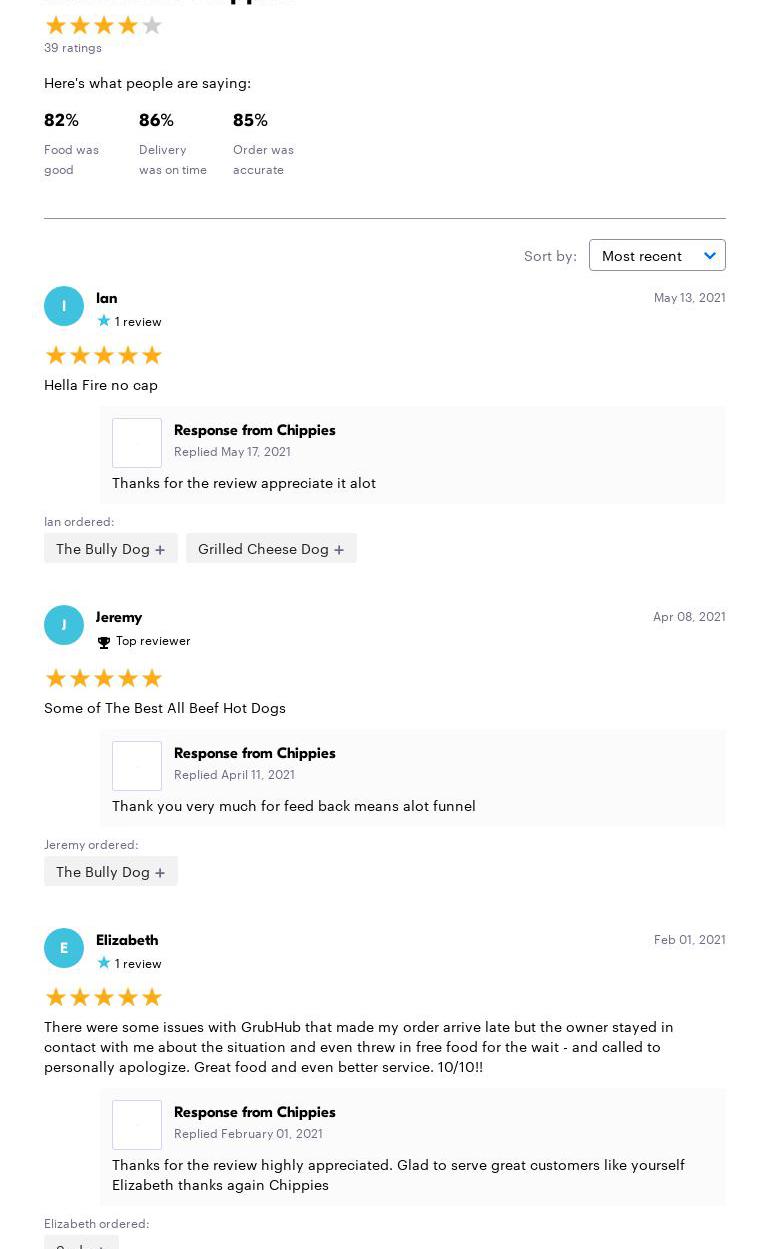Click Ian's circular avatar icon
The image size is (770, 1249).
click(x=64, y=306)
